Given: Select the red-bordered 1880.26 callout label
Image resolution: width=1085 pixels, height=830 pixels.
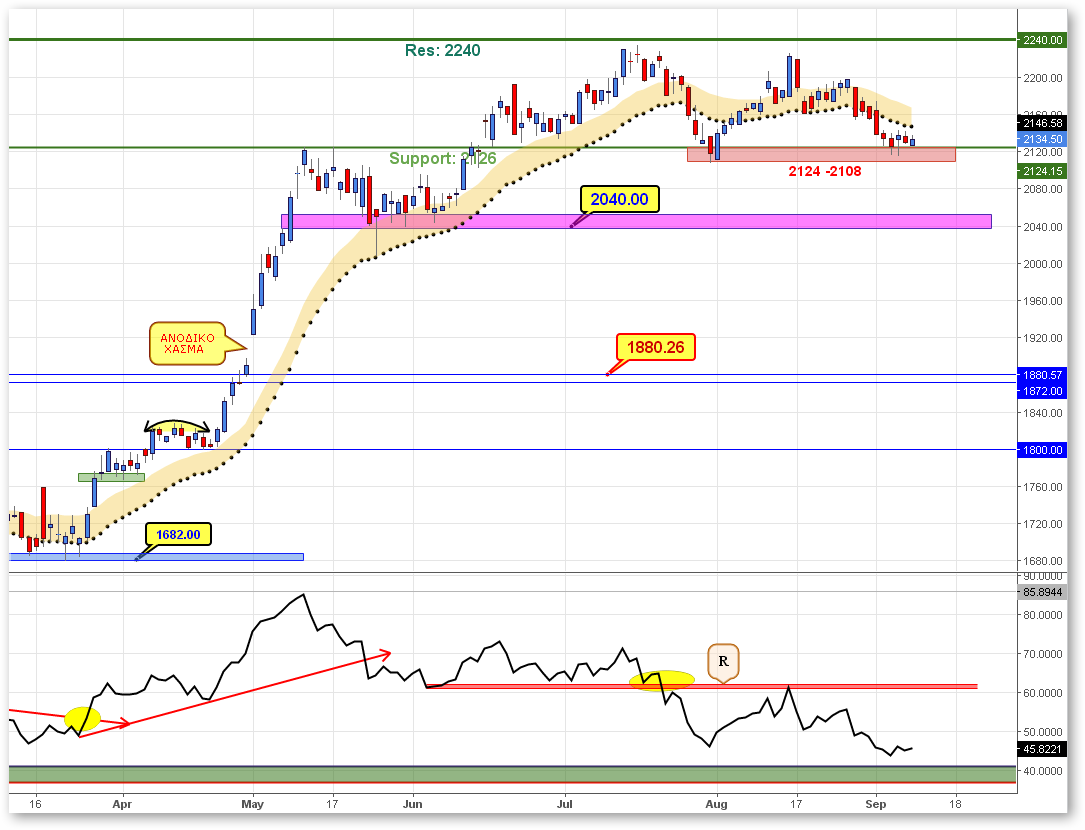Looking at the screenshot, I should pos(655,347).
